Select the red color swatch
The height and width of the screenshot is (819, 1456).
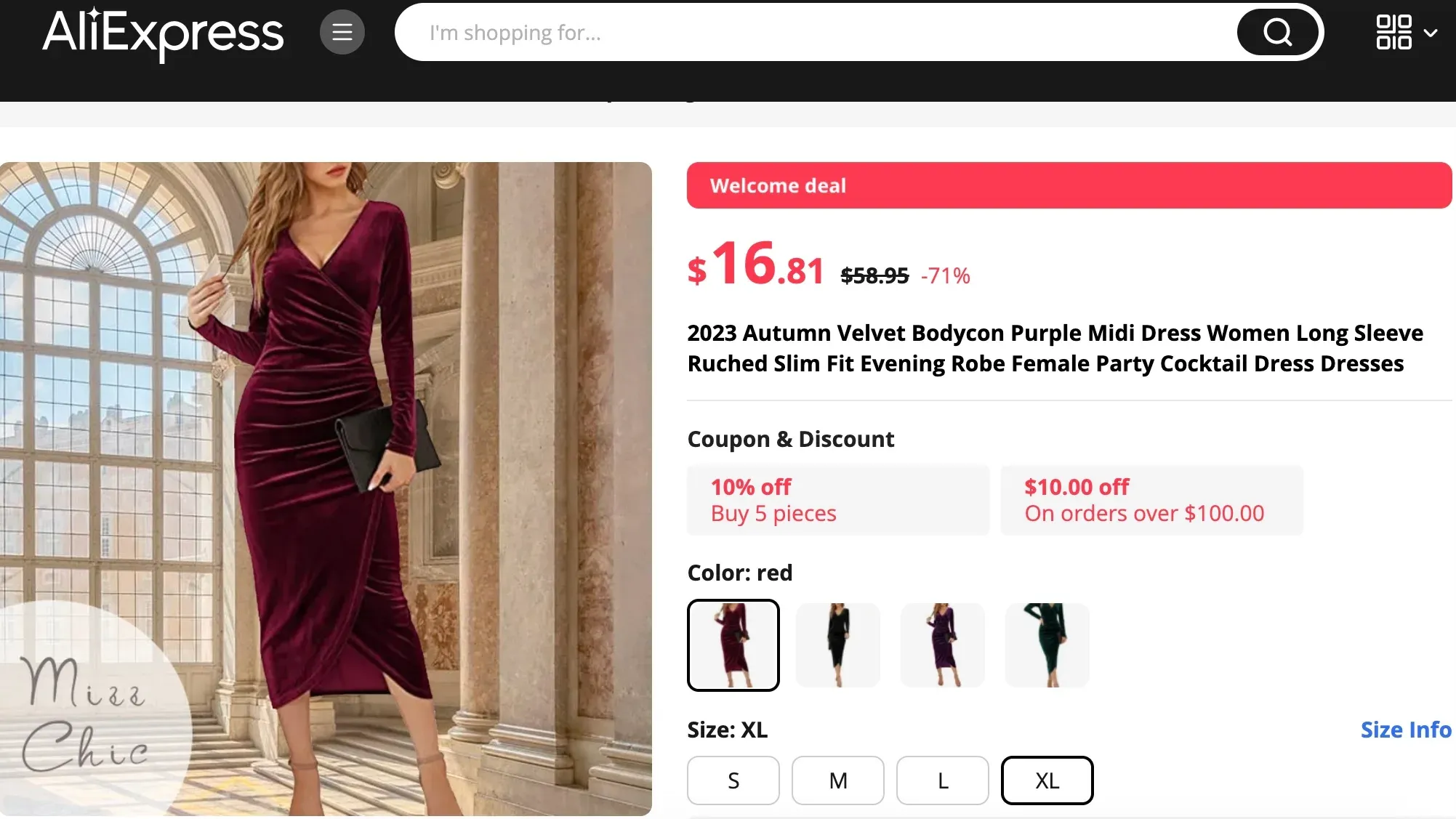coord(733,645)
